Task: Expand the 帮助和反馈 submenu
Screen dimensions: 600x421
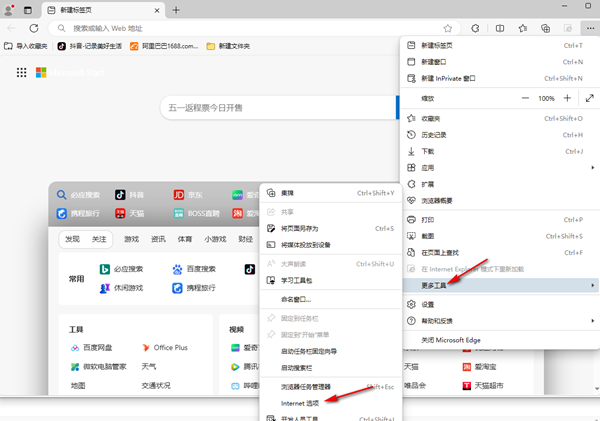Action: tap(500, 321)
